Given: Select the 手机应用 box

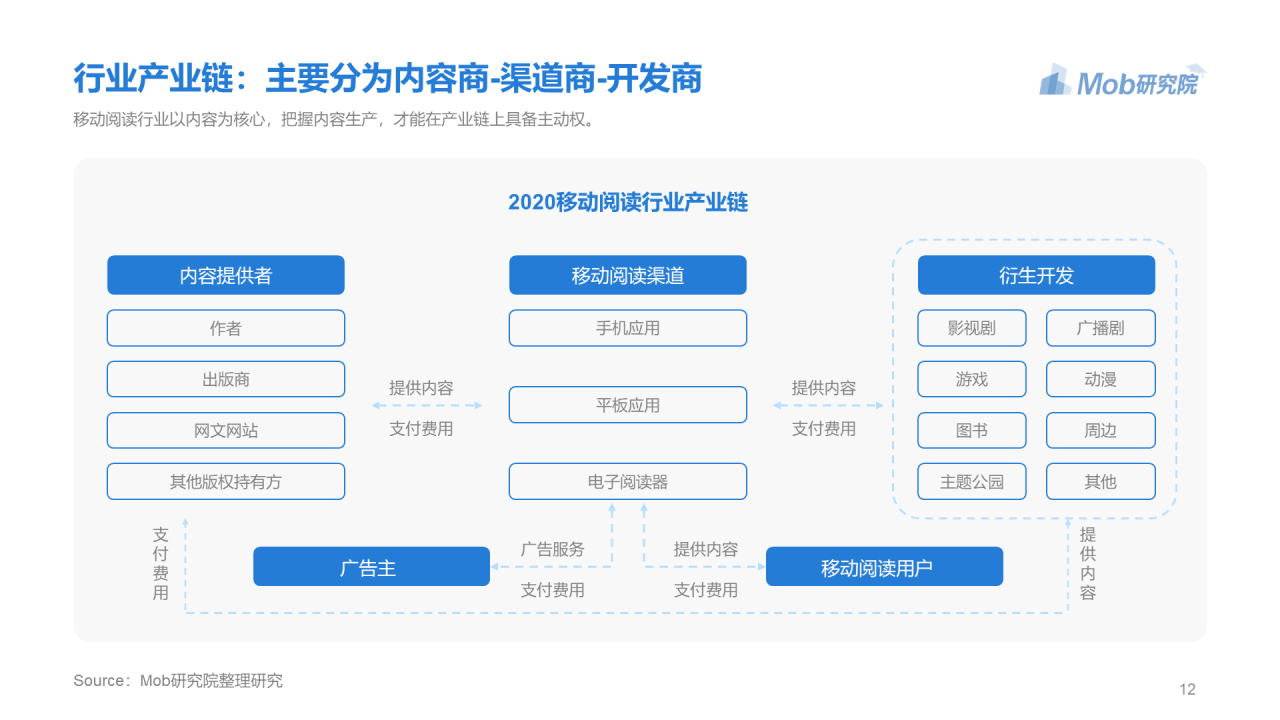Looking at the screenshot, I should click(628, 328).
